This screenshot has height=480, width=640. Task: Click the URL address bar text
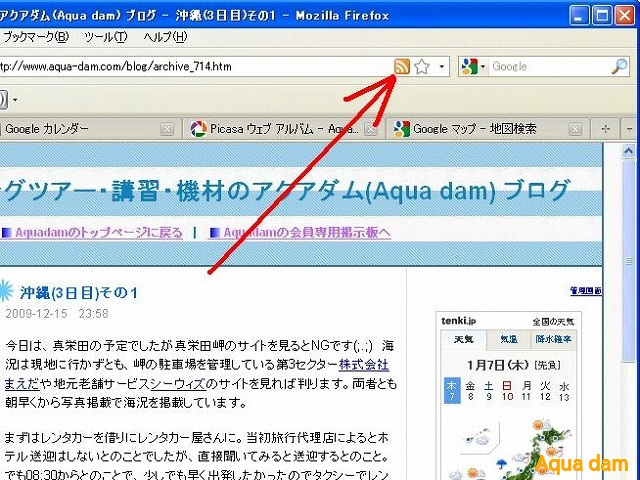tap(116, 66)
